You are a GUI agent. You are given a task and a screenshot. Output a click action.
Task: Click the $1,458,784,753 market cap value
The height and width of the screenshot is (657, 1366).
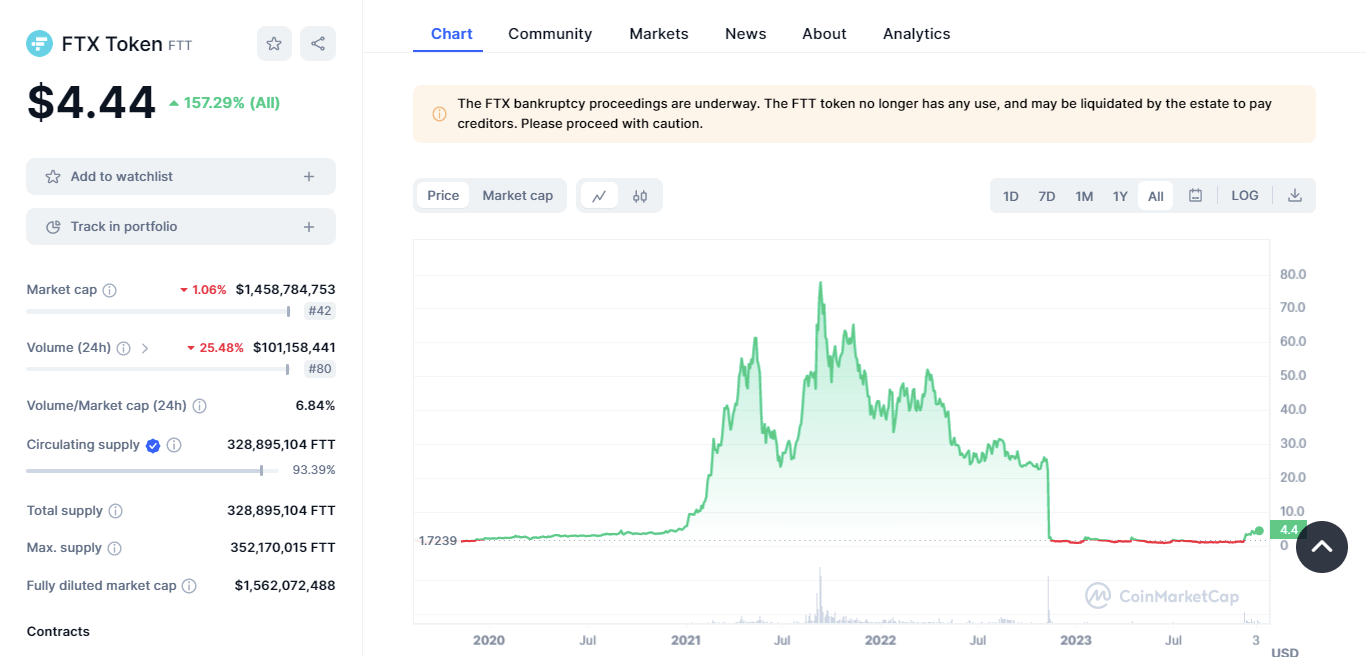285,290
